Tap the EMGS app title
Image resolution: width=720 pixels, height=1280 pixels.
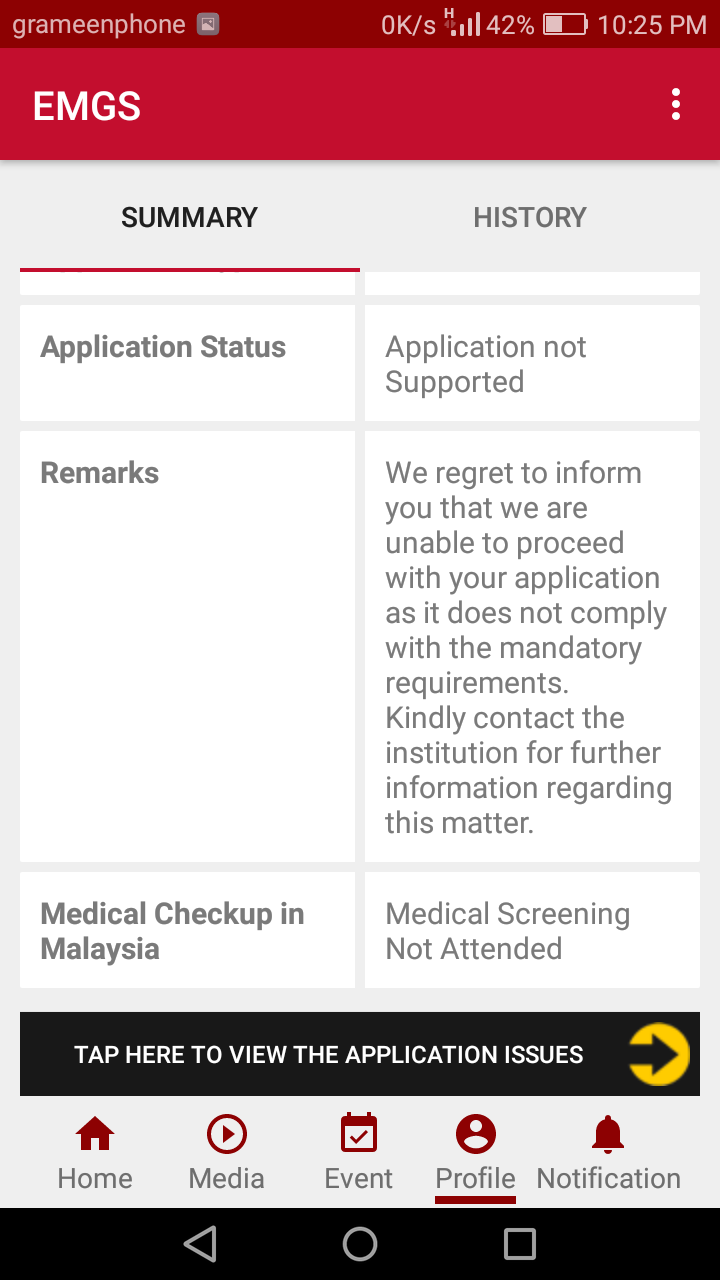pos(87,106)
